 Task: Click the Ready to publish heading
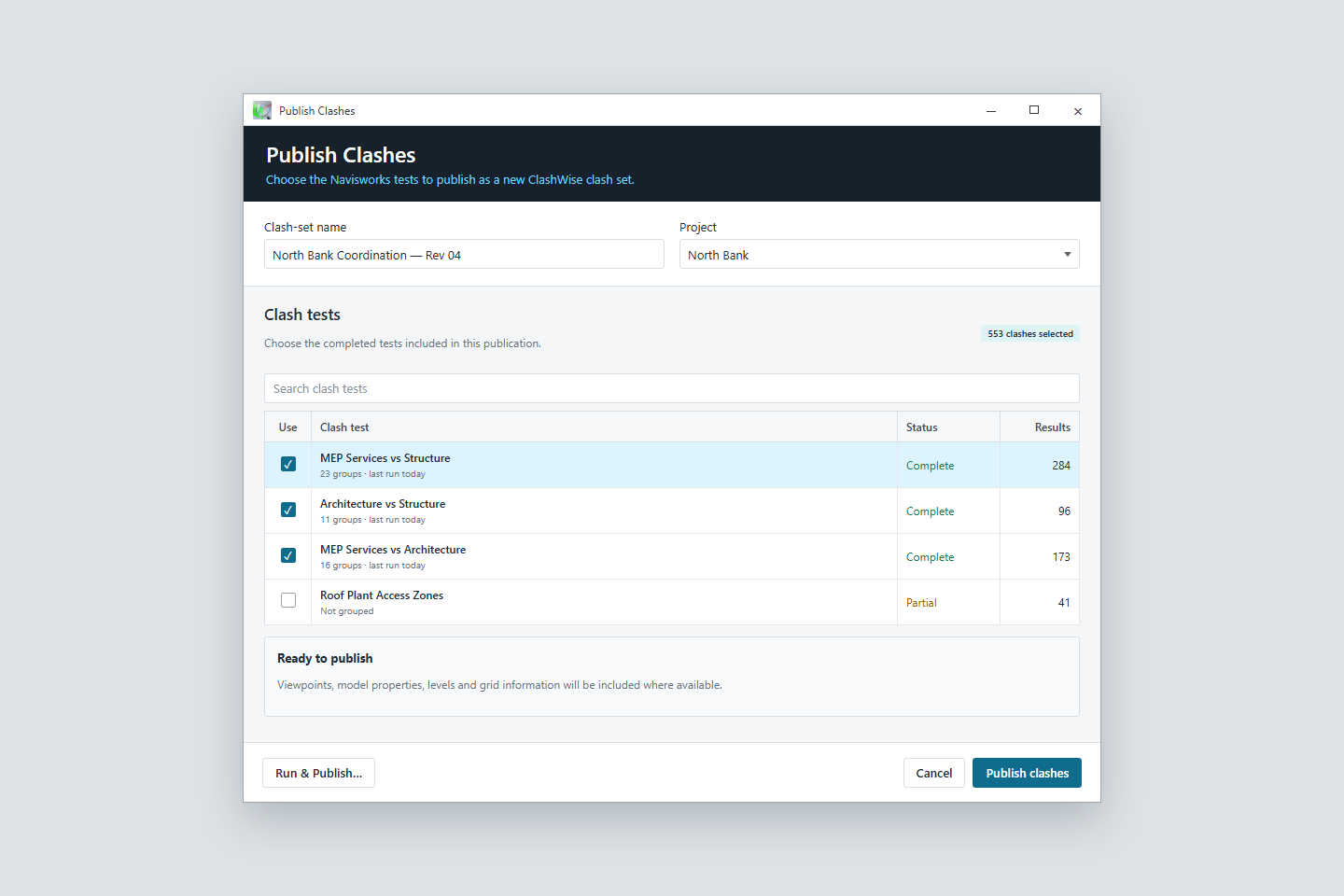tap(325, 658)
